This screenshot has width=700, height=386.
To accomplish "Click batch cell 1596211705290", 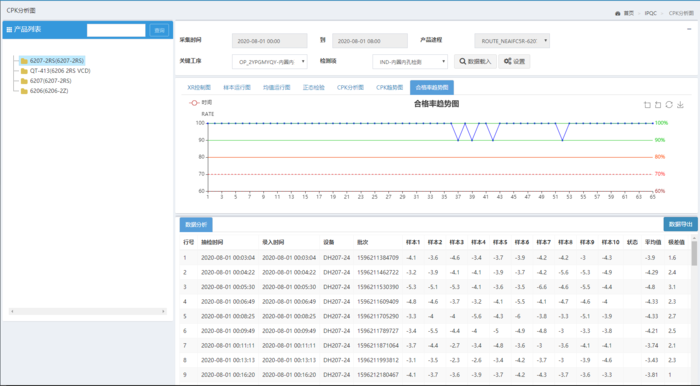I will coord(378,316).
